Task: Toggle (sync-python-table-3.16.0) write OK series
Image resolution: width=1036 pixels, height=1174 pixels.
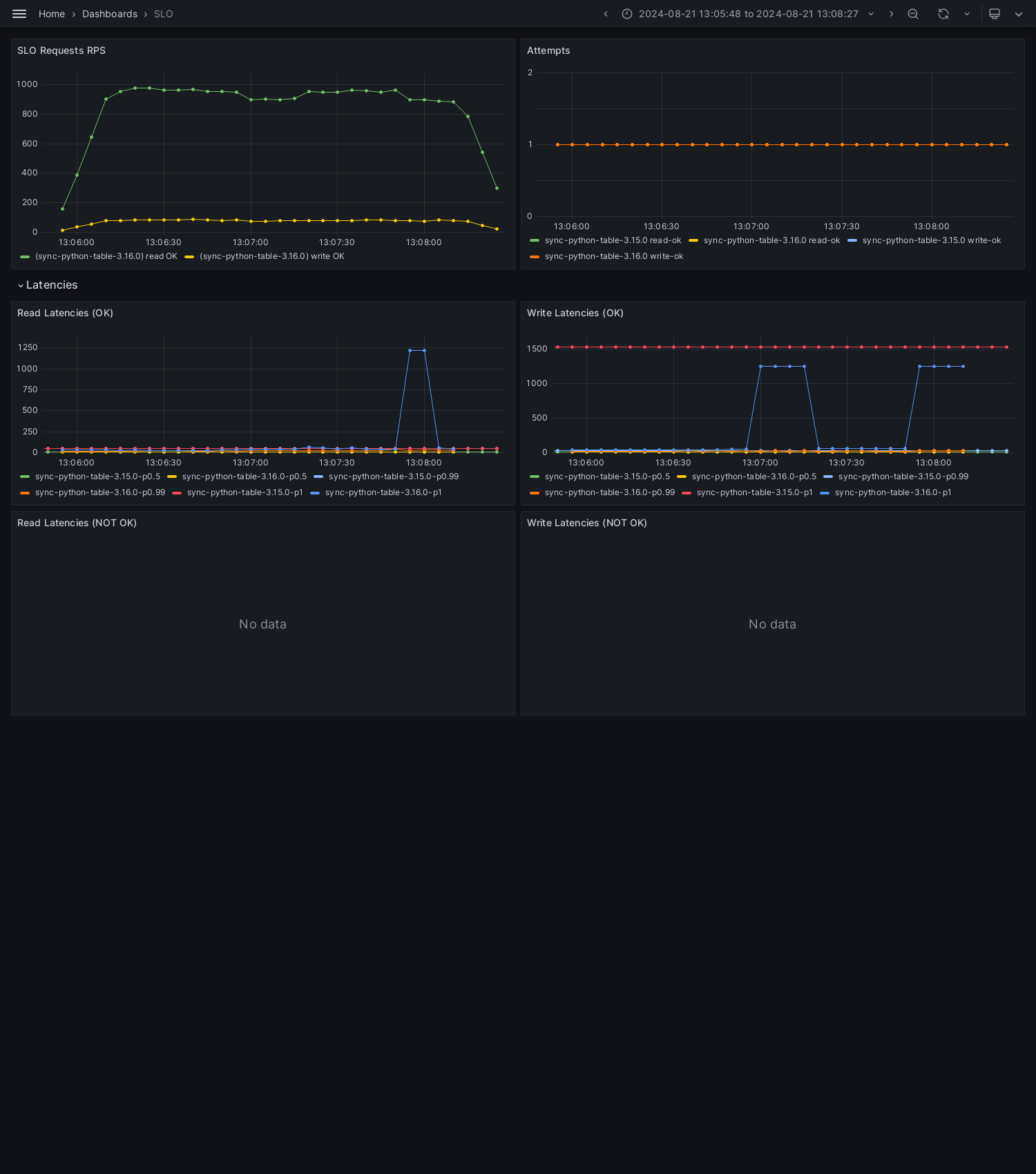Action: click(x=272, y=256)
